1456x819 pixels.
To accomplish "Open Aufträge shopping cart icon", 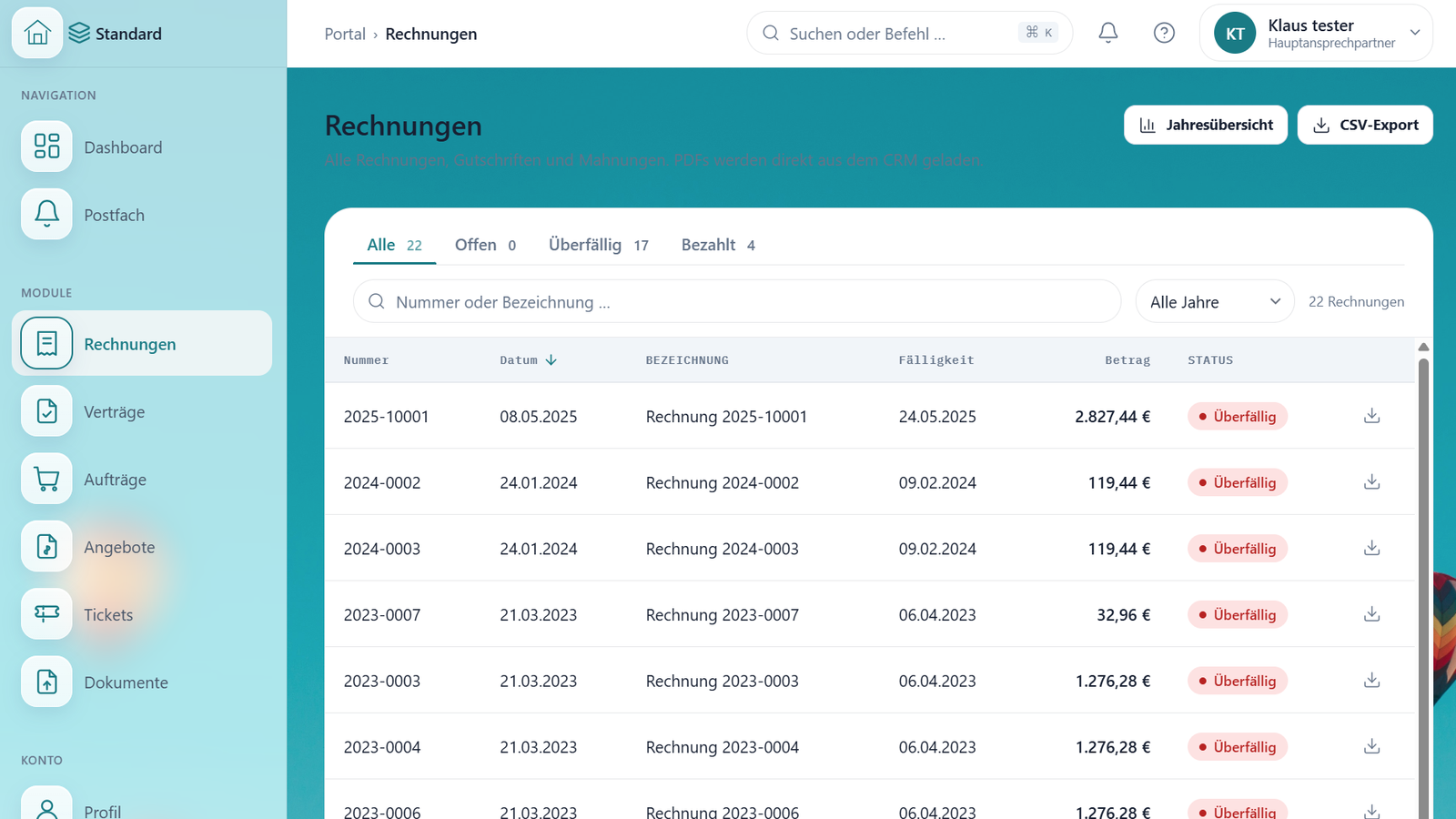I will point(46,479).
